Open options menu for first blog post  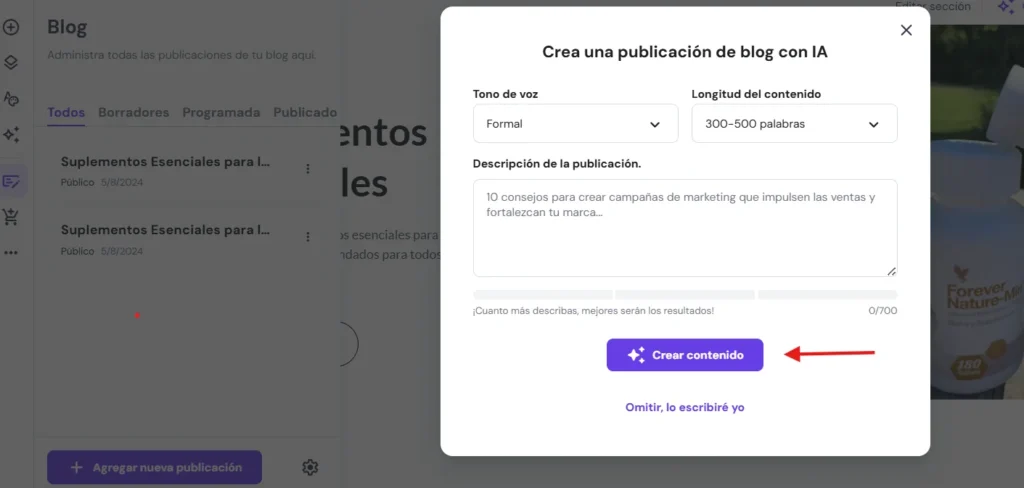(308, 168)
